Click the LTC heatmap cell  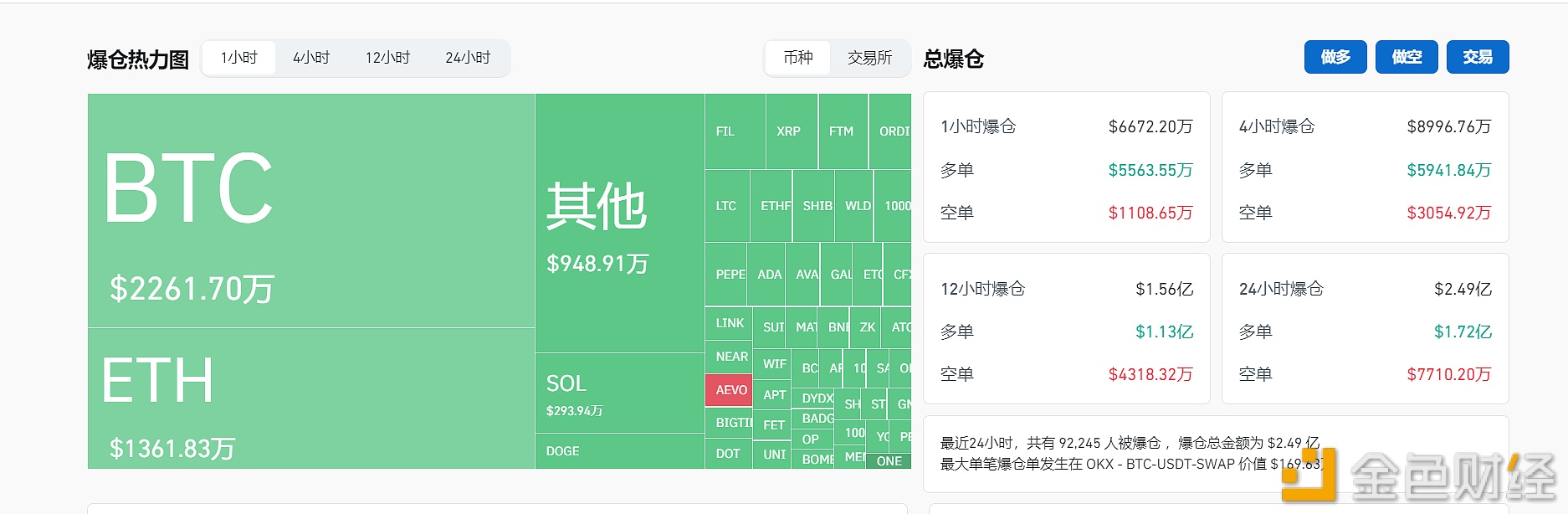(726, 206)
